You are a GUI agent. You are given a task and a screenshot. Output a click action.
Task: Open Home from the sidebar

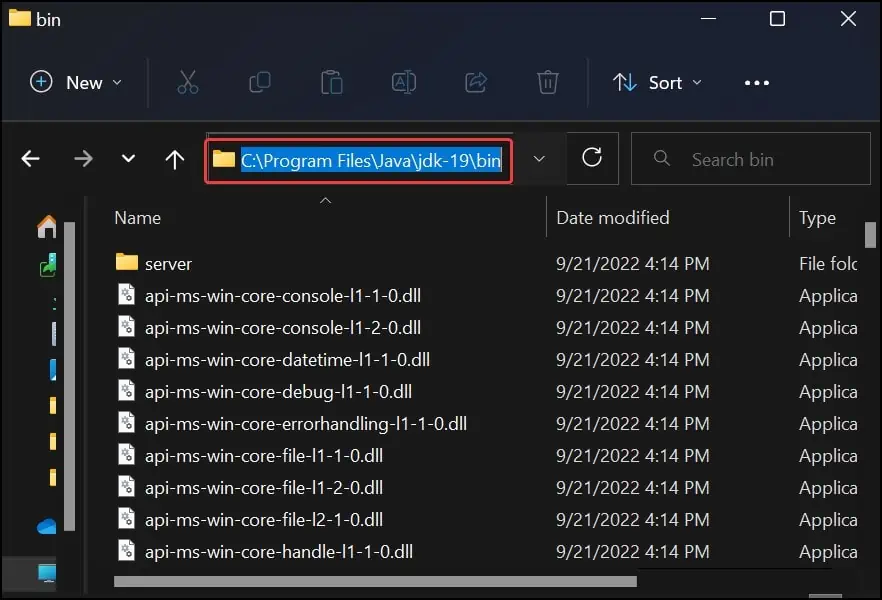(45, 225)
